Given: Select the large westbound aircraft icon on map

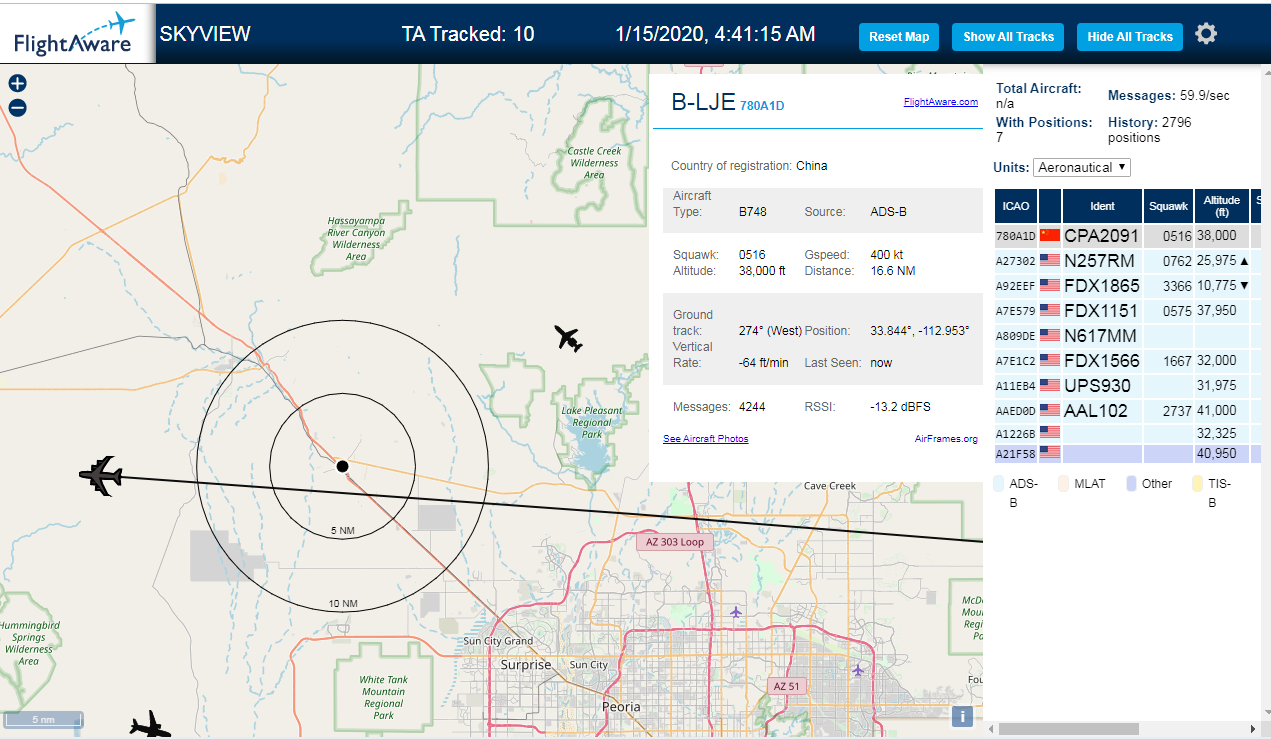Looking at the screenshot, I should 101,475.
